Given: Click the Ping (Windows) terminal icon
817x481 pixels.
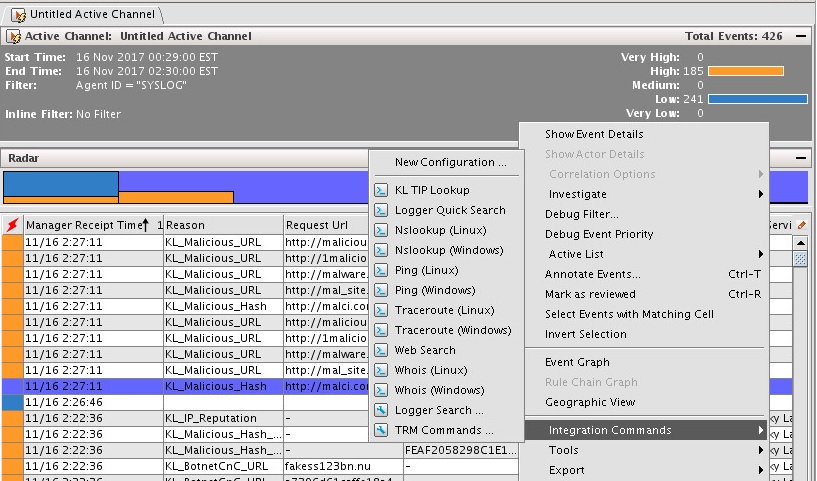Looking at the screenshot, I should click(x=381, y=290).
